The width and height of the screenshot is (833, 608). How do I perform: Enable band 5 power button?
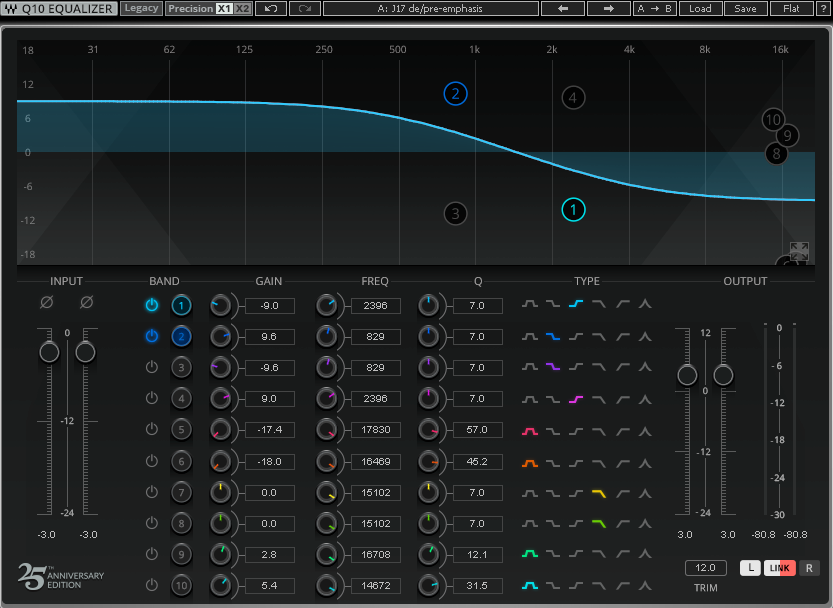(x=152, y=429)
